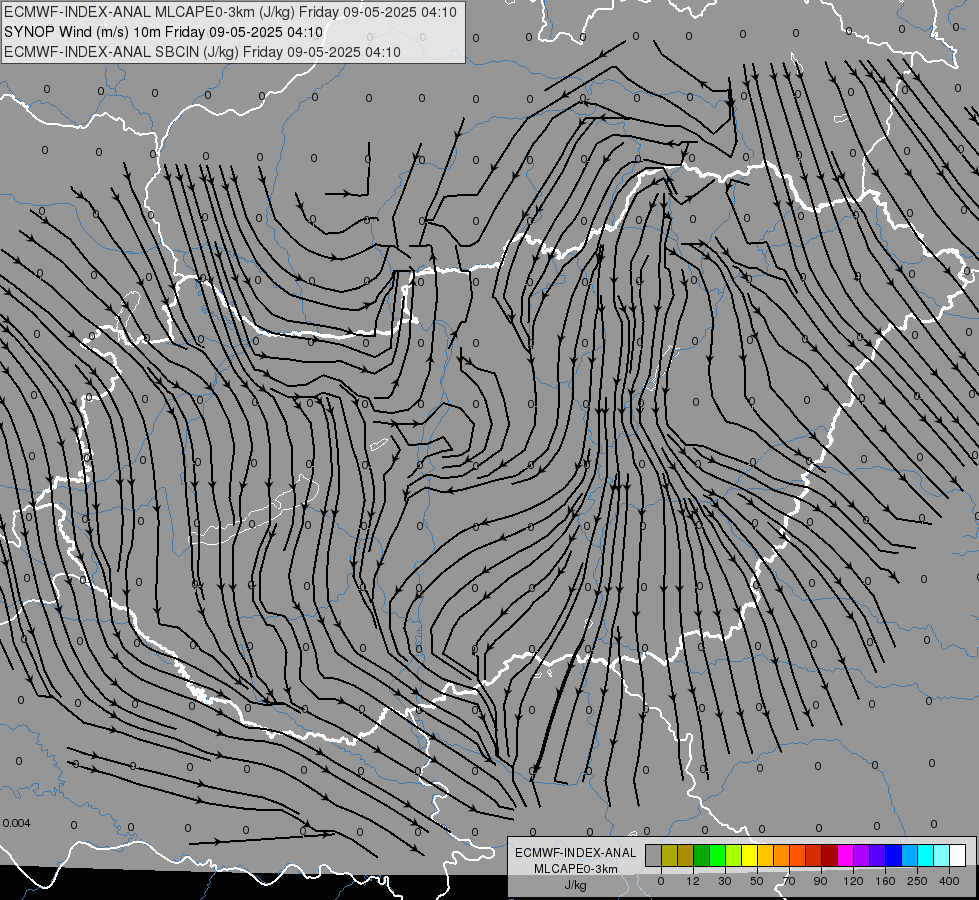Screen dimensions: 979x900
Task: Click the colorbar tick label '70'
Action: 789,881
